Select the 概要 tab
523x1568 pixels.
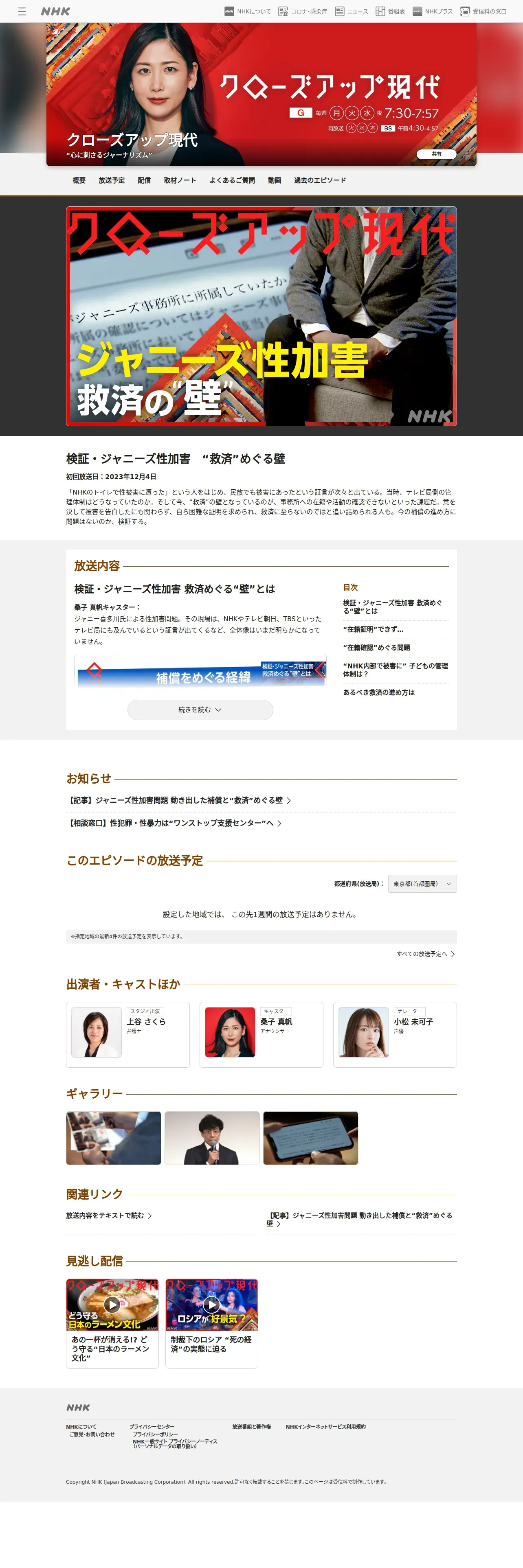tap(79, 180)
